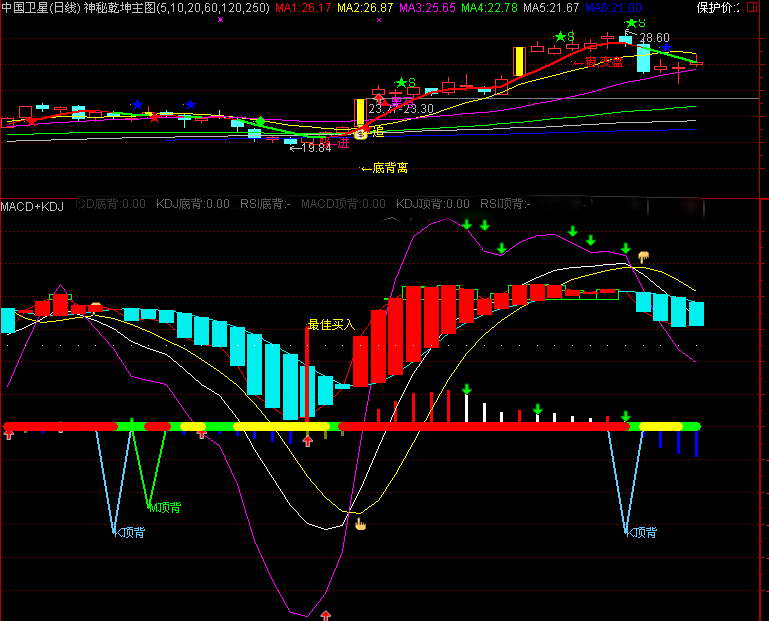Click the red up arrow below 最佳买入 bar
Viewport: 769px width, 621px height.
point(308,441)
